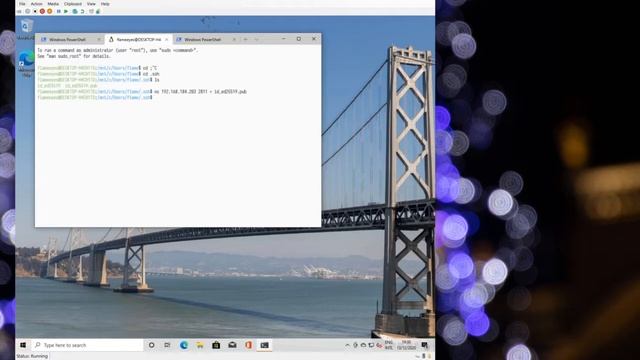Image resolution: width=640 pixels, height=360 pixels.
Task: Click the Revert VM toolbar icon
Action: point(82,11)
